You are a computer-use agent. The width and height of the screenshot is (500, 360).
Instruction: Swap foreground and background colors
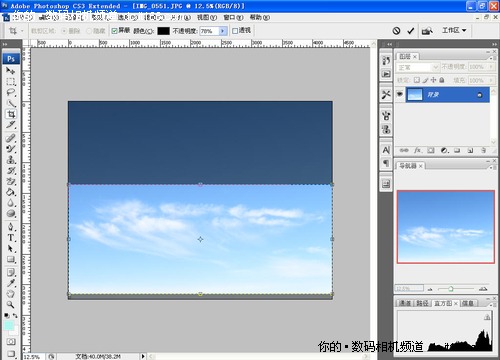[x=15, y=315]
